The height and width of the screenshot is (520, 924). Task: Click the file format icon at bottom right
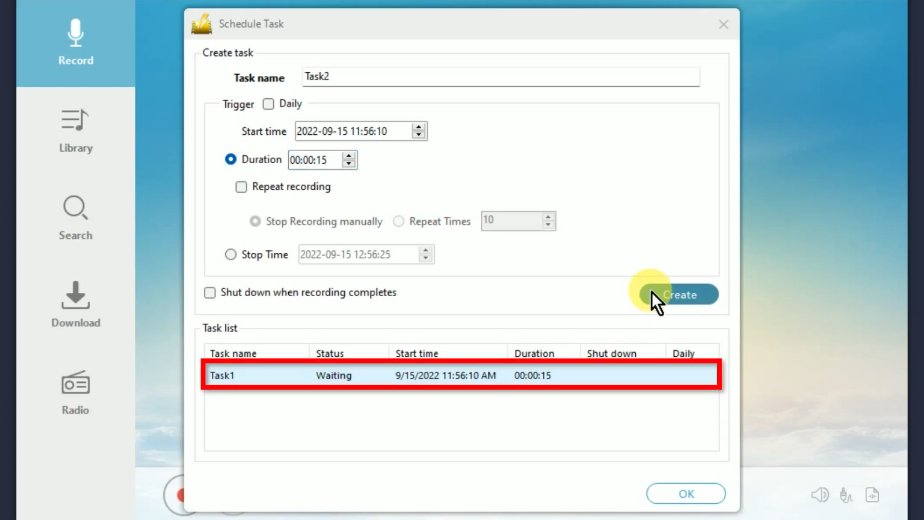872,495
